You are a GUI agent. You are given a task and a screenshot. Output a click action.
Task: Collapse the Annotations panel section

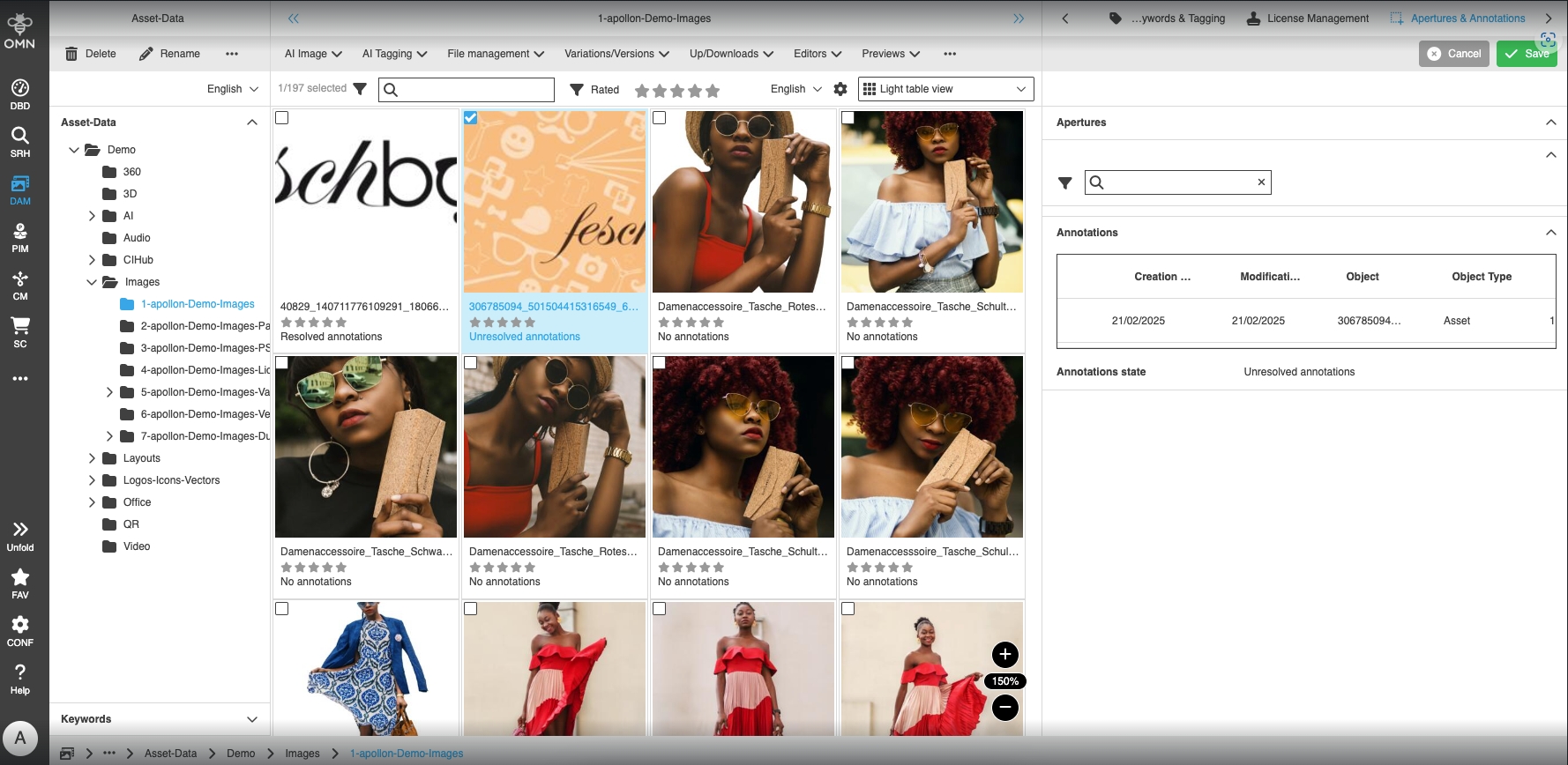point(1550,233)
